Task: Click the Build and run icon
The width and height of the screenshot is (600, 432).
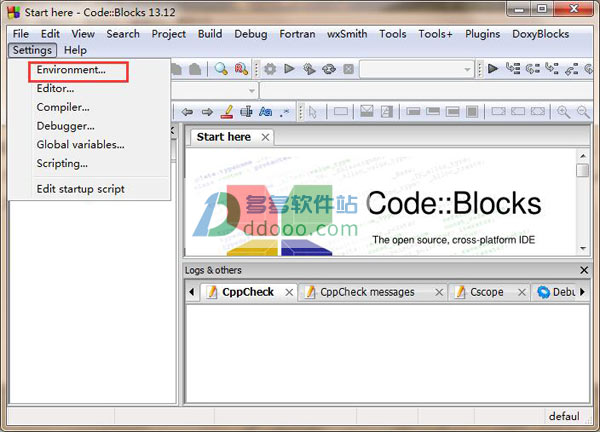Action: (309, 69)
